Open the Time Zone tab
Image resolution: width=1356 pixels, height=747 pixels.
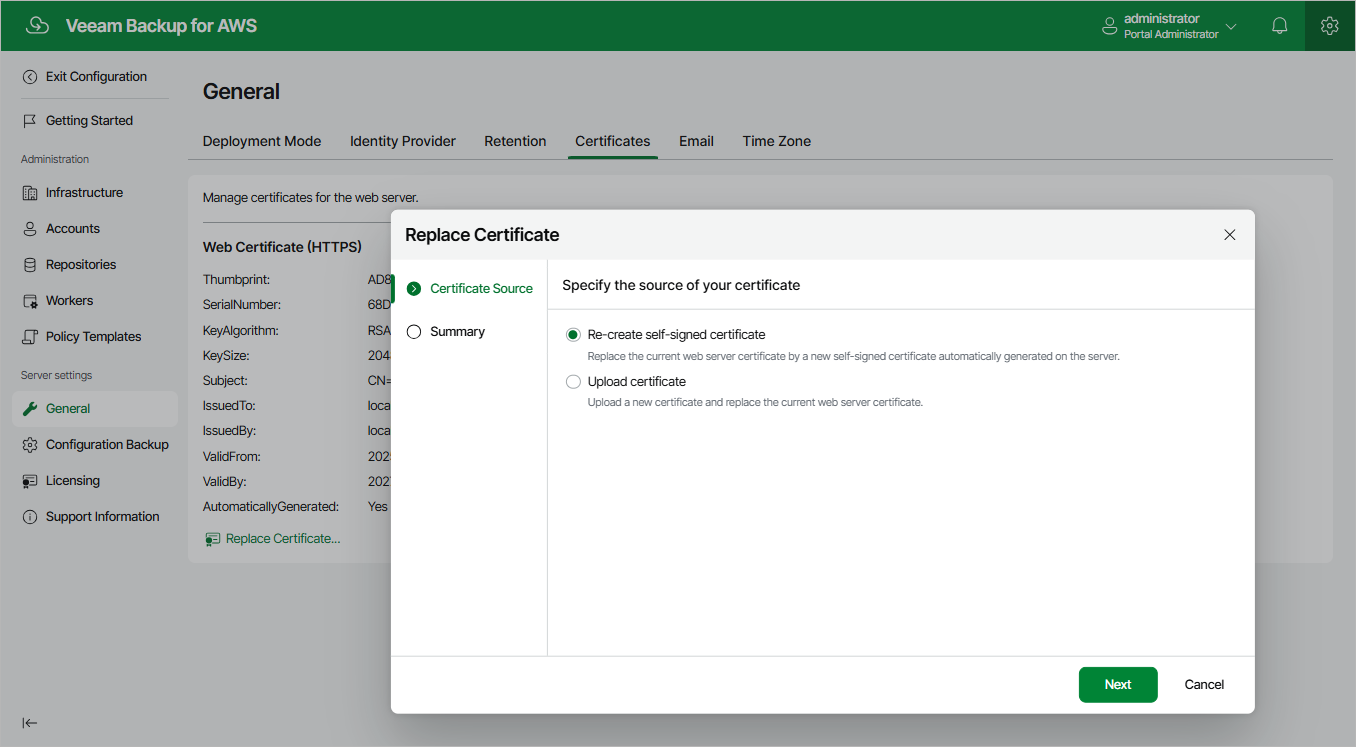click(x=777, y=141)
